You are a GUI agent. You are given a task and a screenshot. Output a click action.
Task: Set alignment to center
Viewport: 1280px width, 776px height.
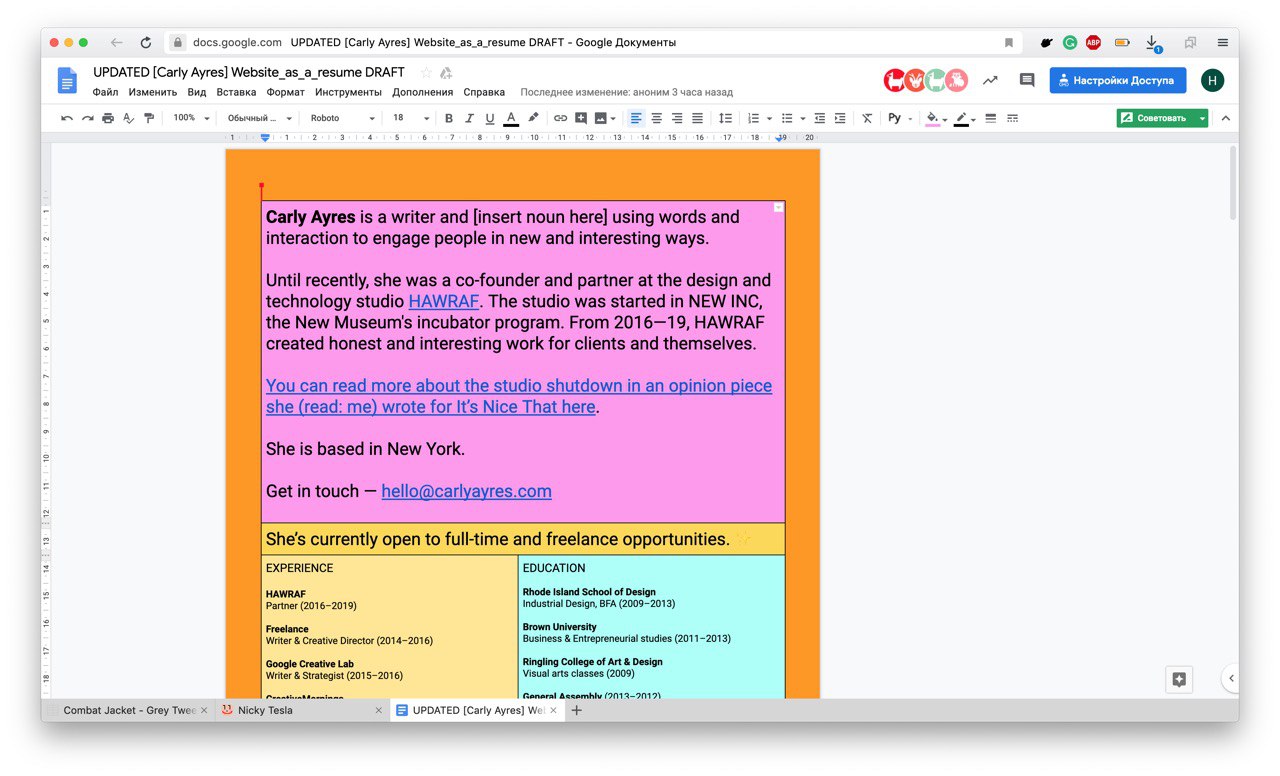click(657, 118)
